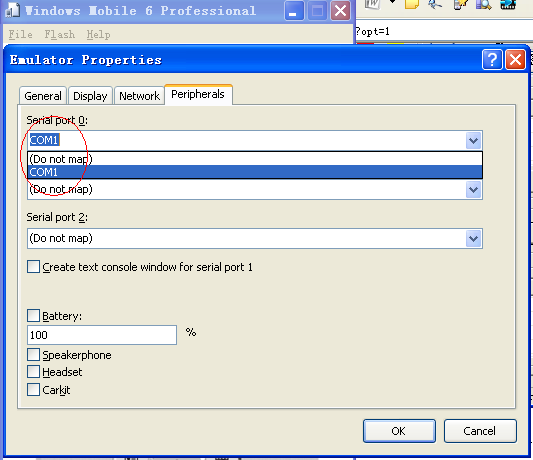Click the film strip icon in background toolbar
Screen dimensions: 533x460
point(508,4)
